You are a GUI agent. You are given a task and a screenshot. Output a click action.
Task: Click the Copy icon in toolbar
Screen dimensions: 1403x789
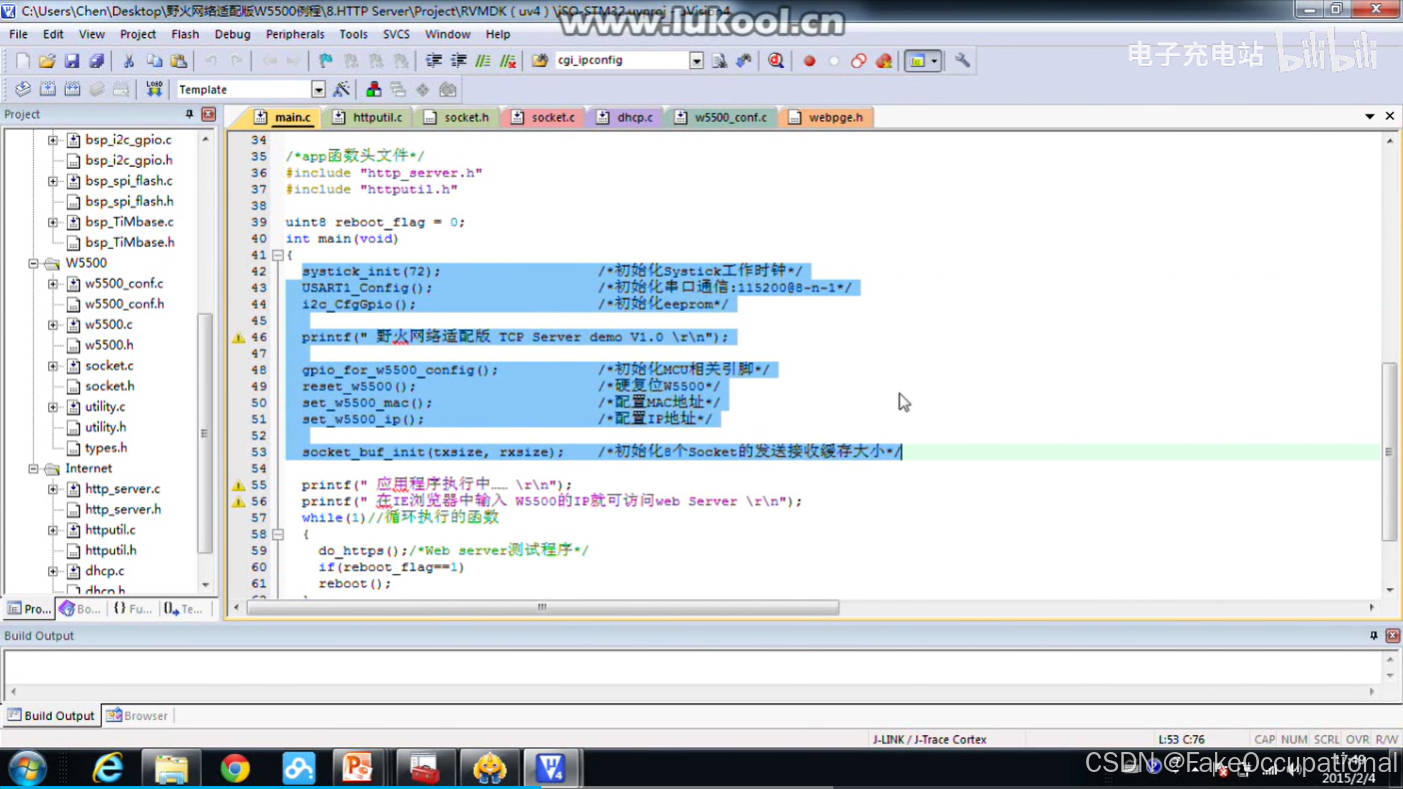click(154, 61)
